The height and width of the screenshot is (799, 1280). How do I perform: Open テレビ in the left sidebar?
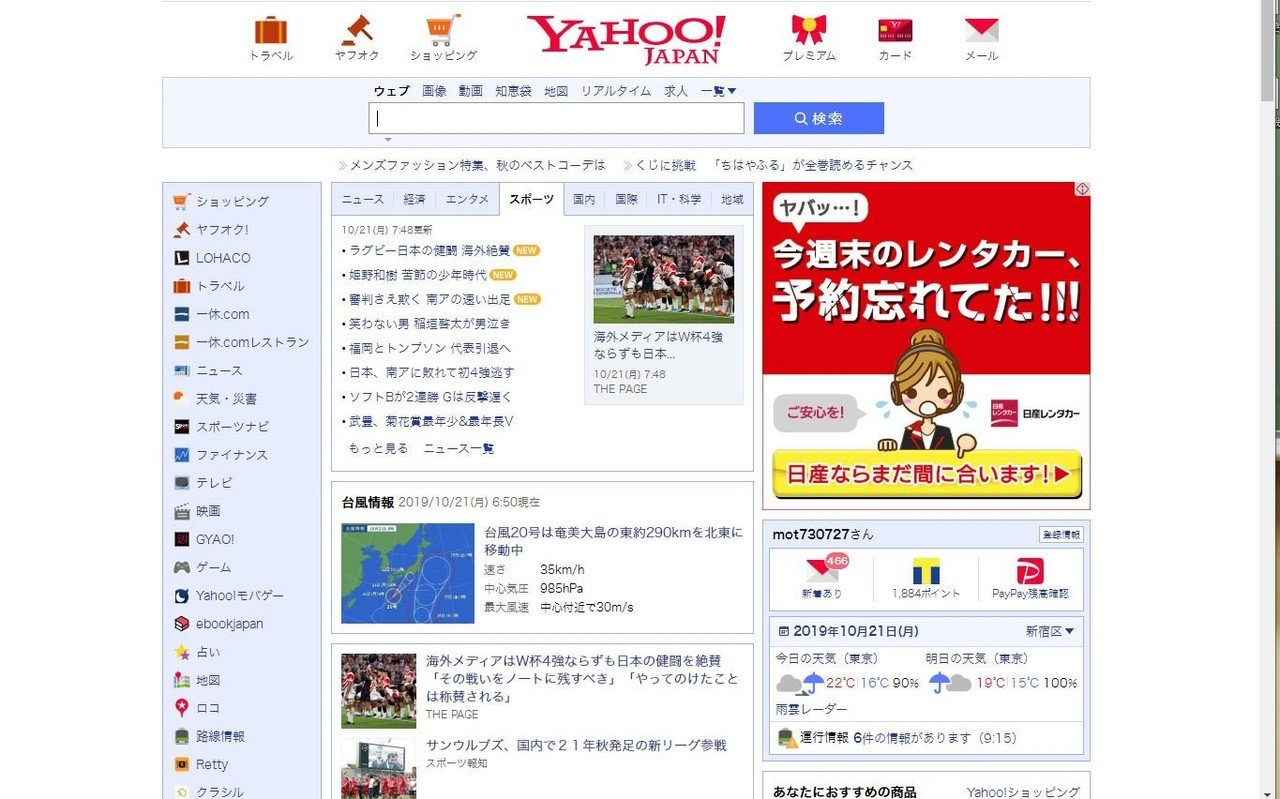click(214, 482)
